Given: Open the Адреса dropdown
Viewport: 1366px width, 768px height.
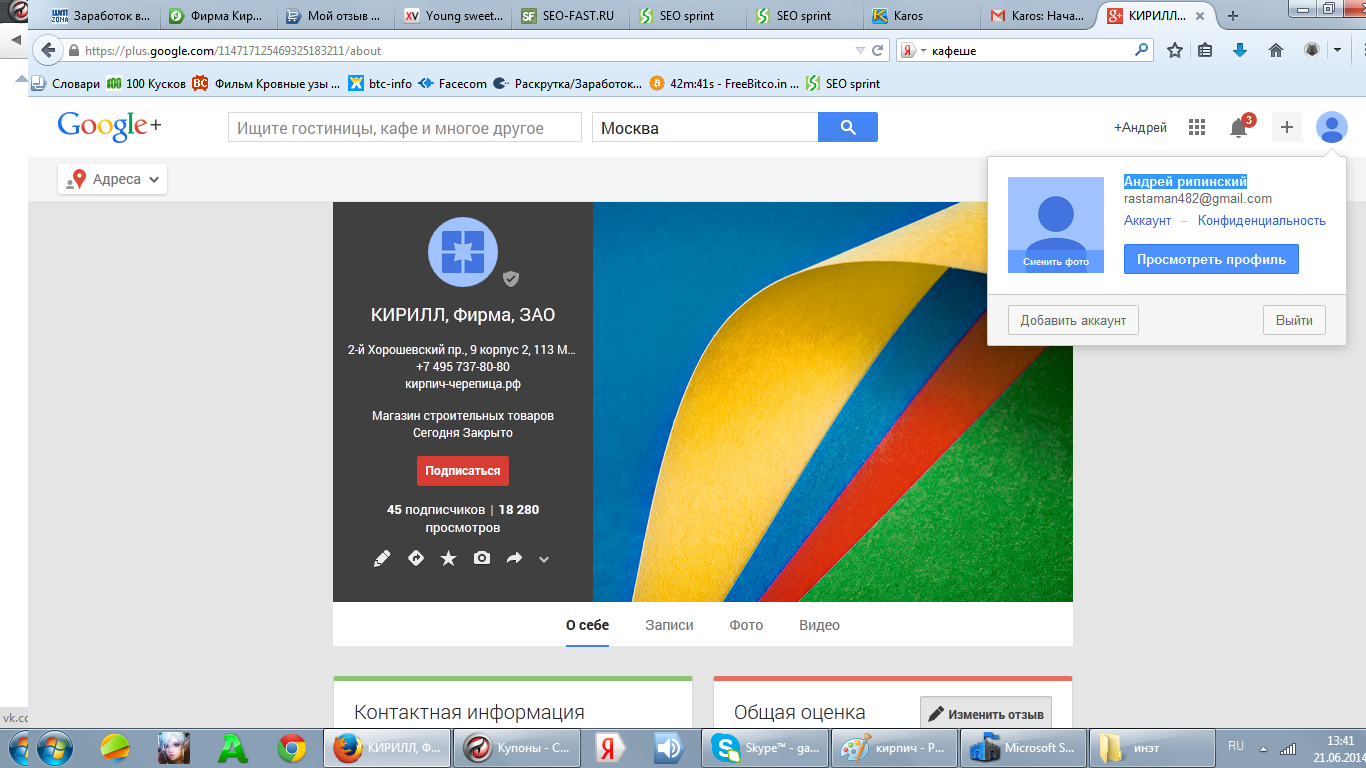Looking at the screenshot, I should (113, 179).
